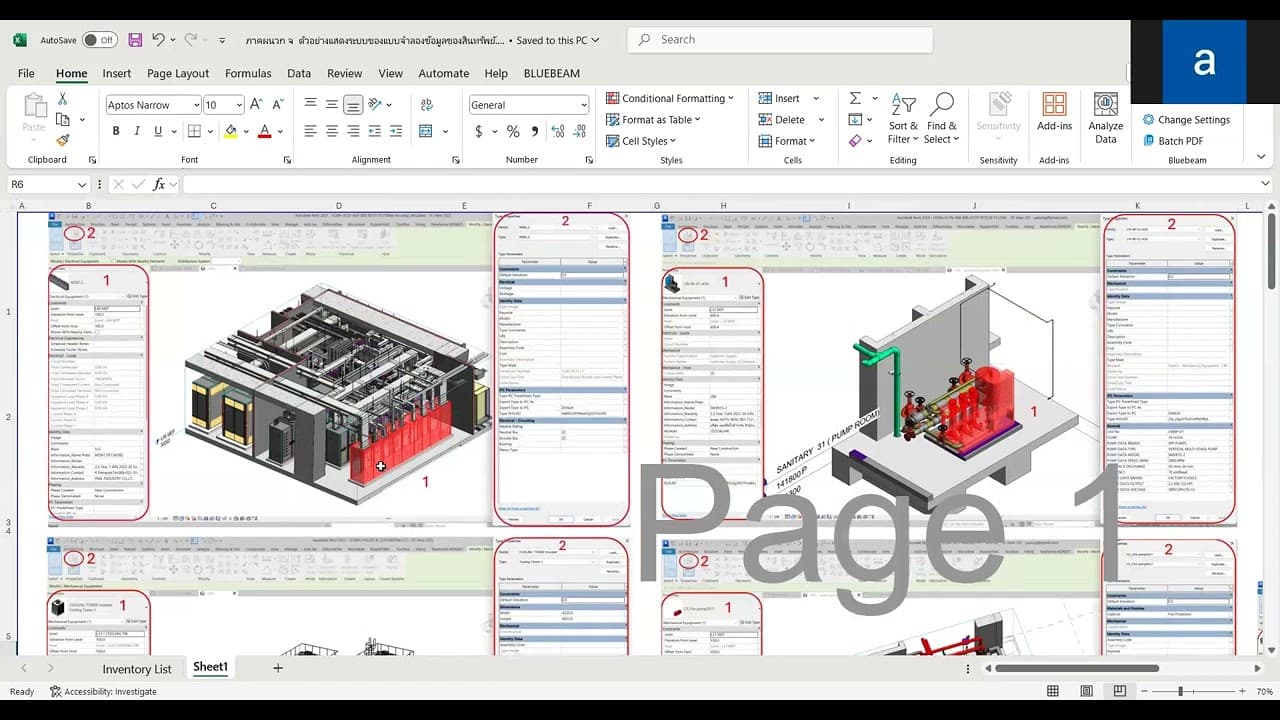Apply Percent Style format
This screenshot has width=1280, height=720.
tap(513, 131)
